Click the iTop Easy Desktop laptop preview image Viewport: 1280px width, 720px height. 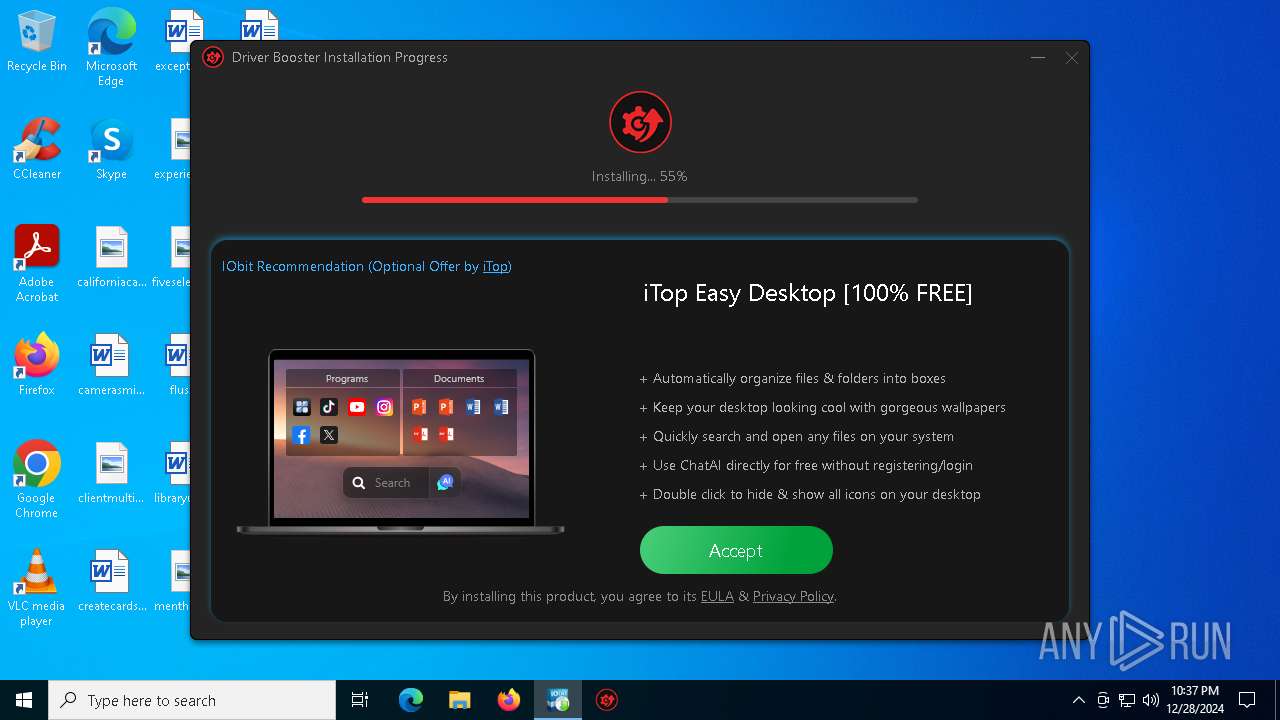click(x=401, y=441)
